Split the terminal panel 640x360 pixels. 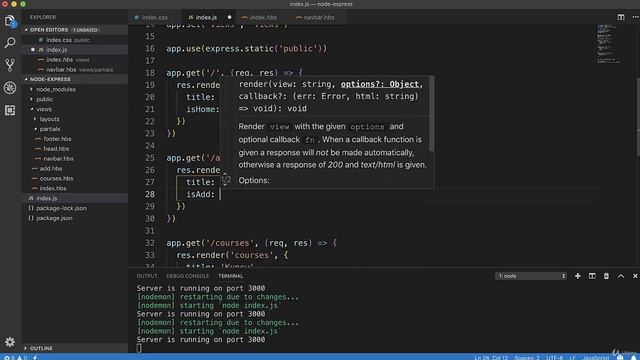[592, 276]
